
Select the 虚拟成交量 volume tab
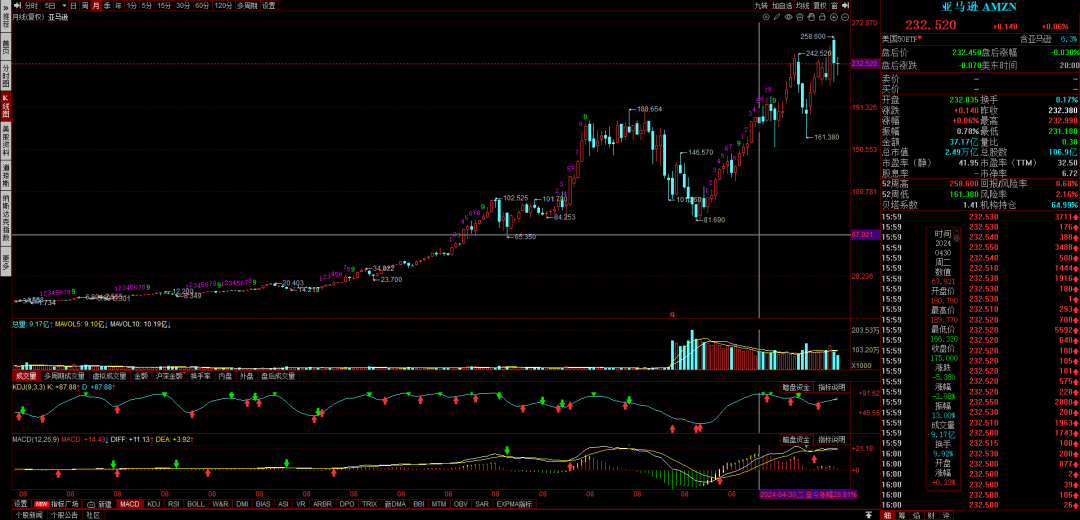click(110, 376)
